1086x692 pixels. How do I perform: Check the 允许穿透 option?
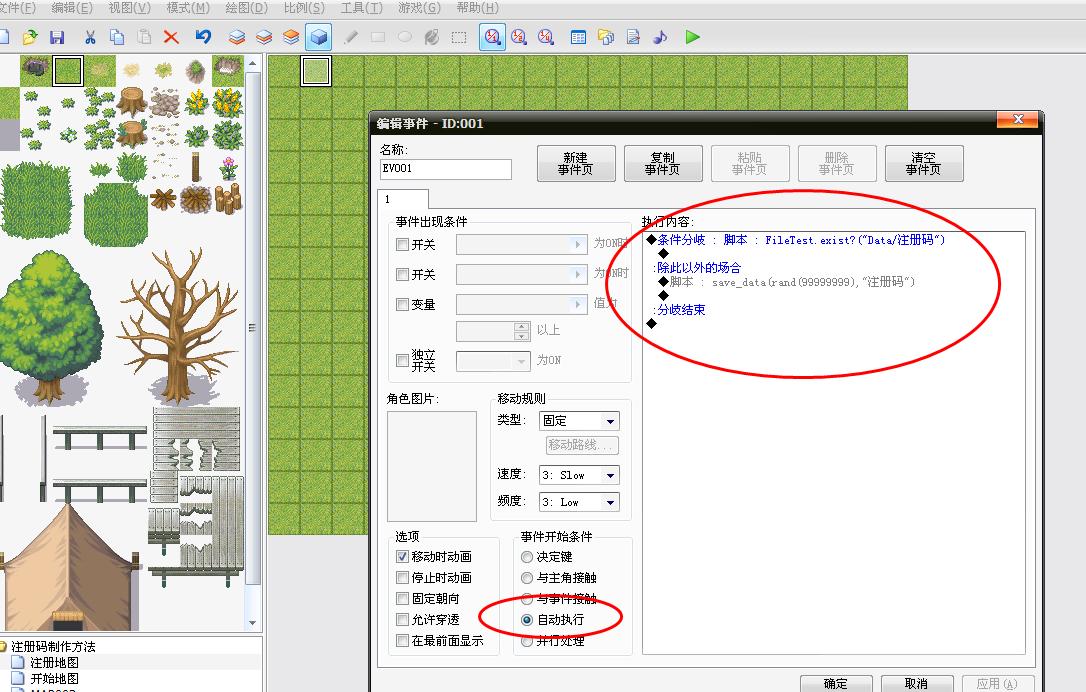(402, 619)
